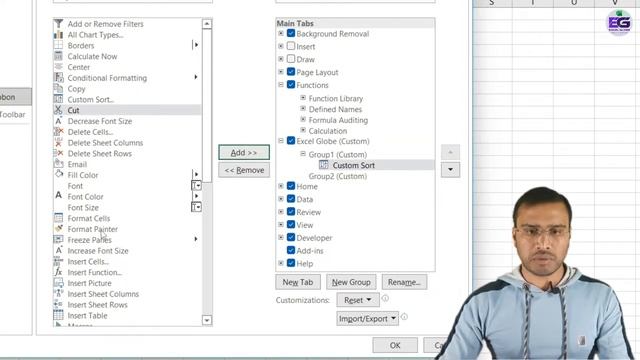Toggle the Functions tab checkbox
The height and width of the screenshot is (360, 640).
click(x=291, y=85)
